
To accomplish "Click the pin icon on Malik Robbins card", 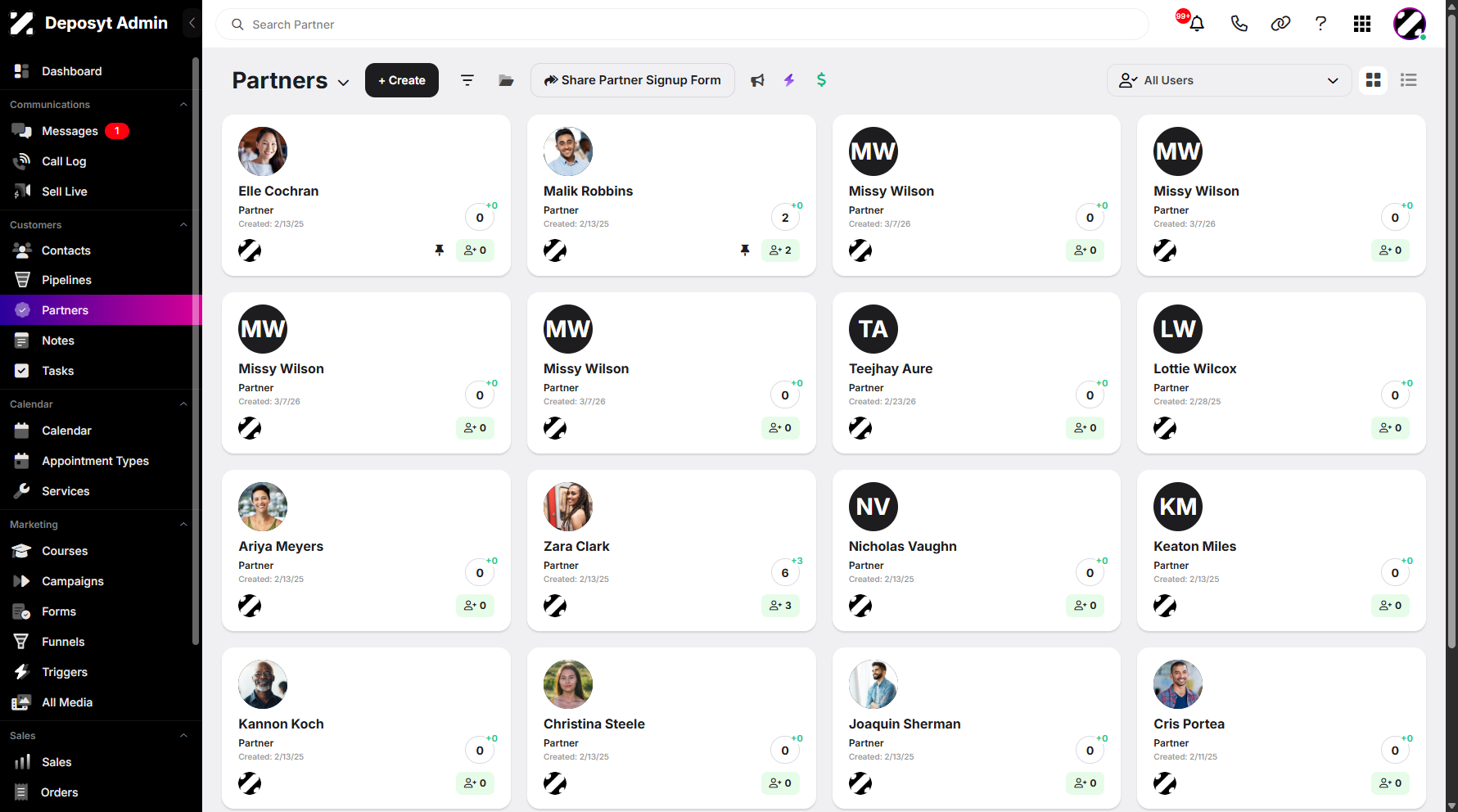I will pos(745,250).
